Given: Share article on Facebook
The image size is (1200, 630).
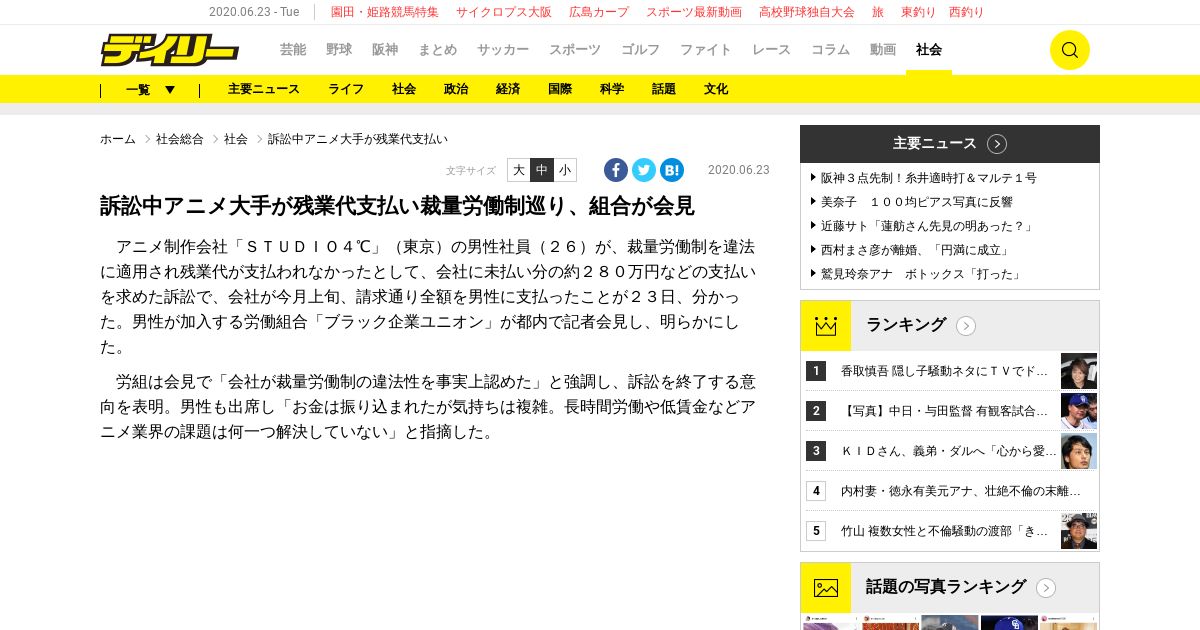Looking at the screenshot, I should [616, 170].
